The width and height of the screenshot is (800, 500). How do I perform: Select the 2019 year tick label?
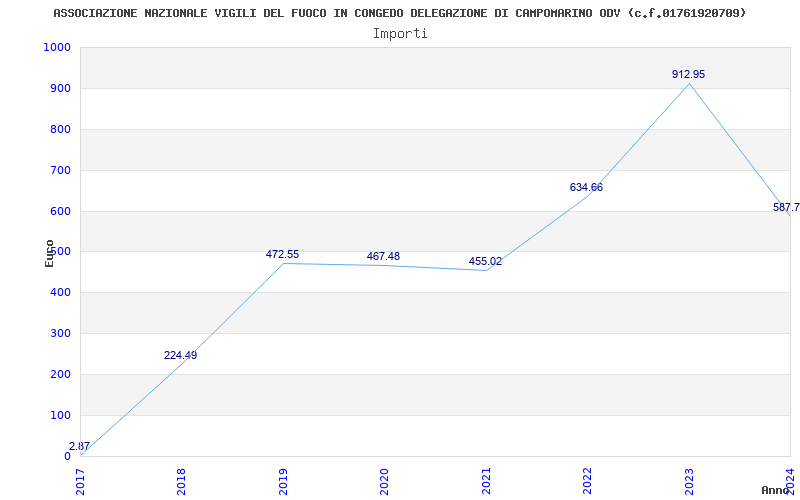(283, 481)
